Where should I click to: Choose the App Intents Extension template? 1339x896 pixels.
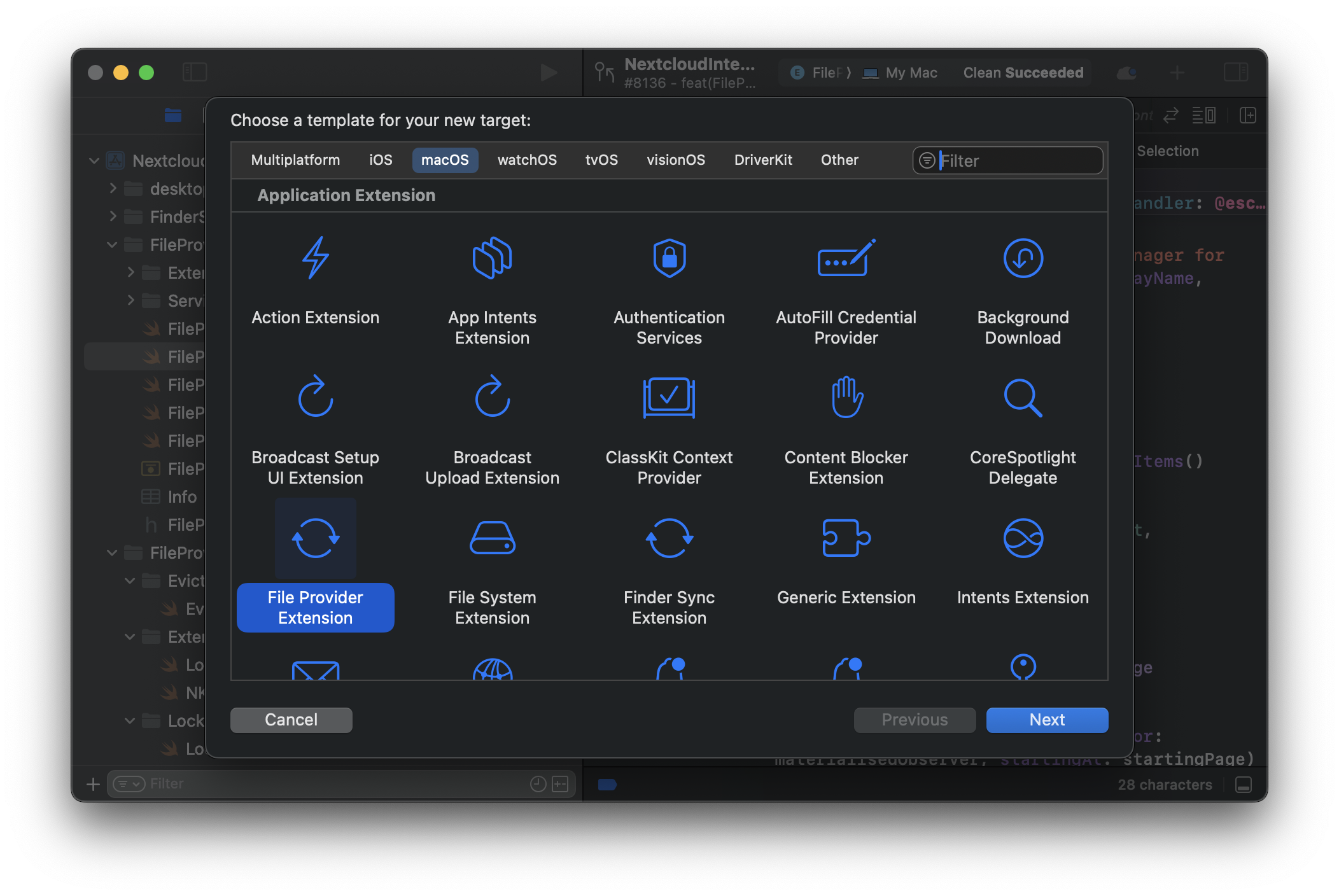point(492,286)
